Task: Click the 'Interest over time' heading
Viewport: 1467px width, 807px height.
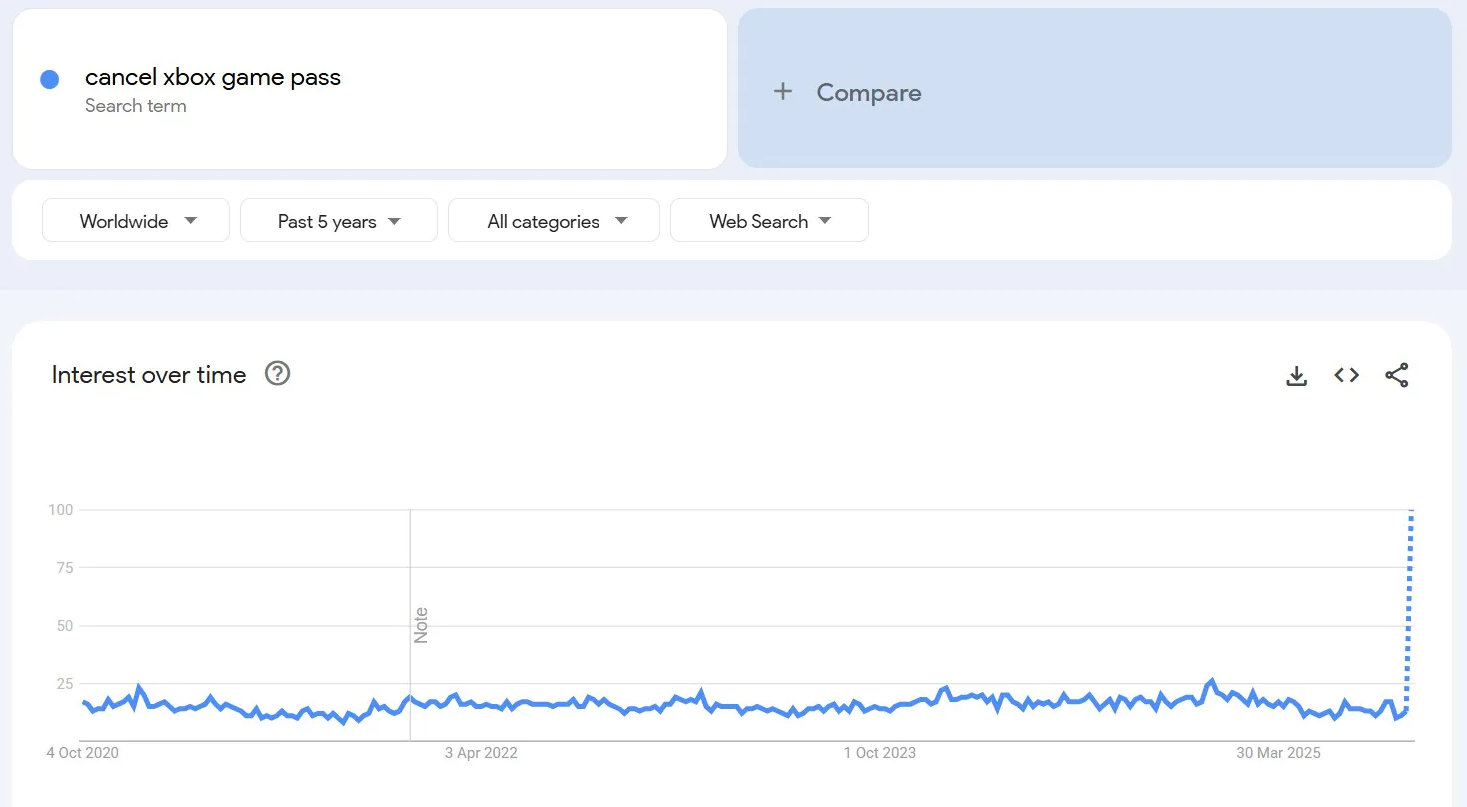Action: pos(149,375)
